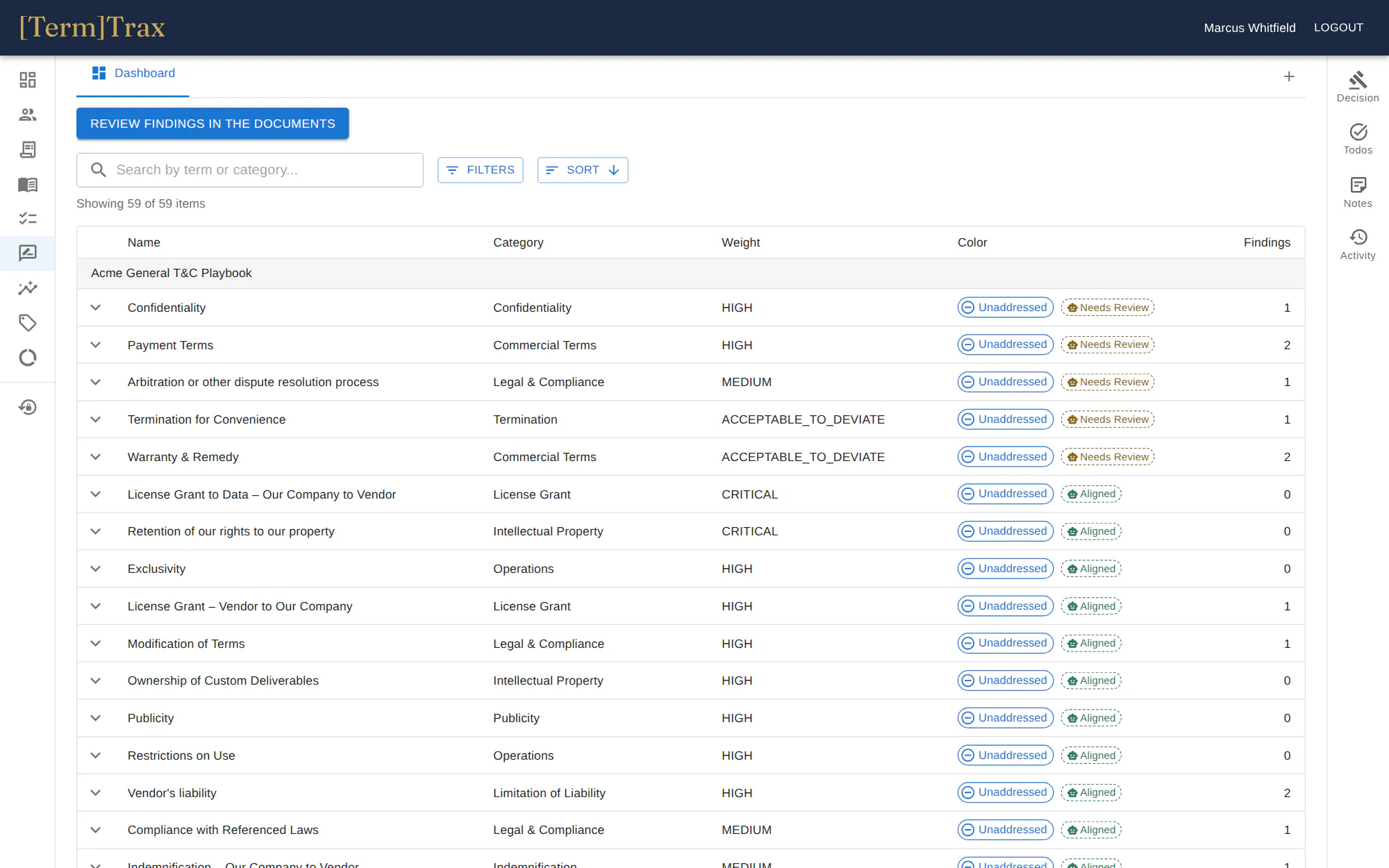Click the Aligned chip for Modification of Terms
This screenshot has width=1389, height=868.
click(x=1091, y=644)
